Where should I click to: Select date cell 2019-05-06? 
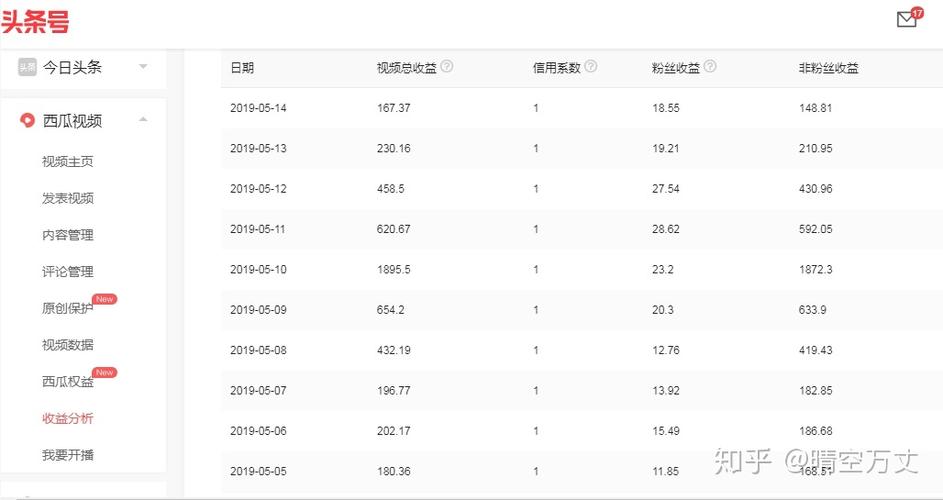[x=259, y=431]
